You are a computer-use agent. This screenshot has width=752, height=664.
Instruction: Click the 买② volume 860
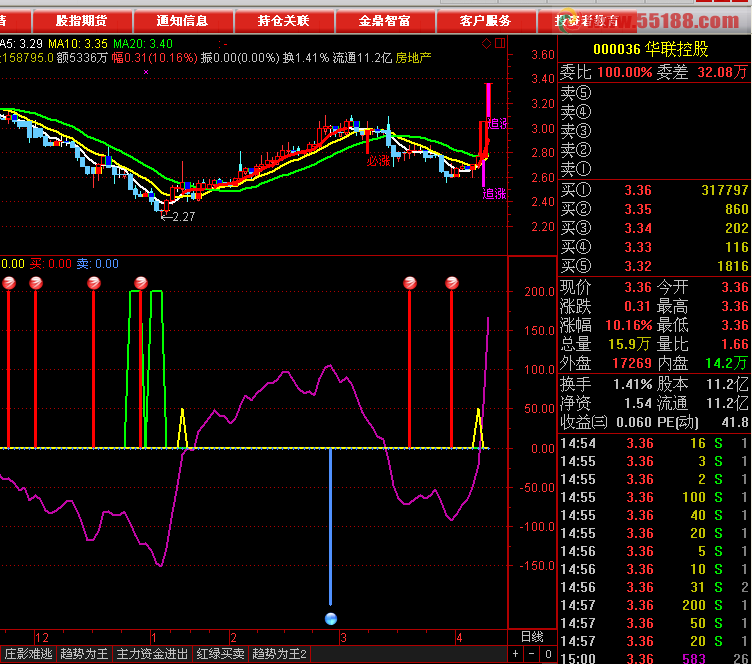[737, 209]
